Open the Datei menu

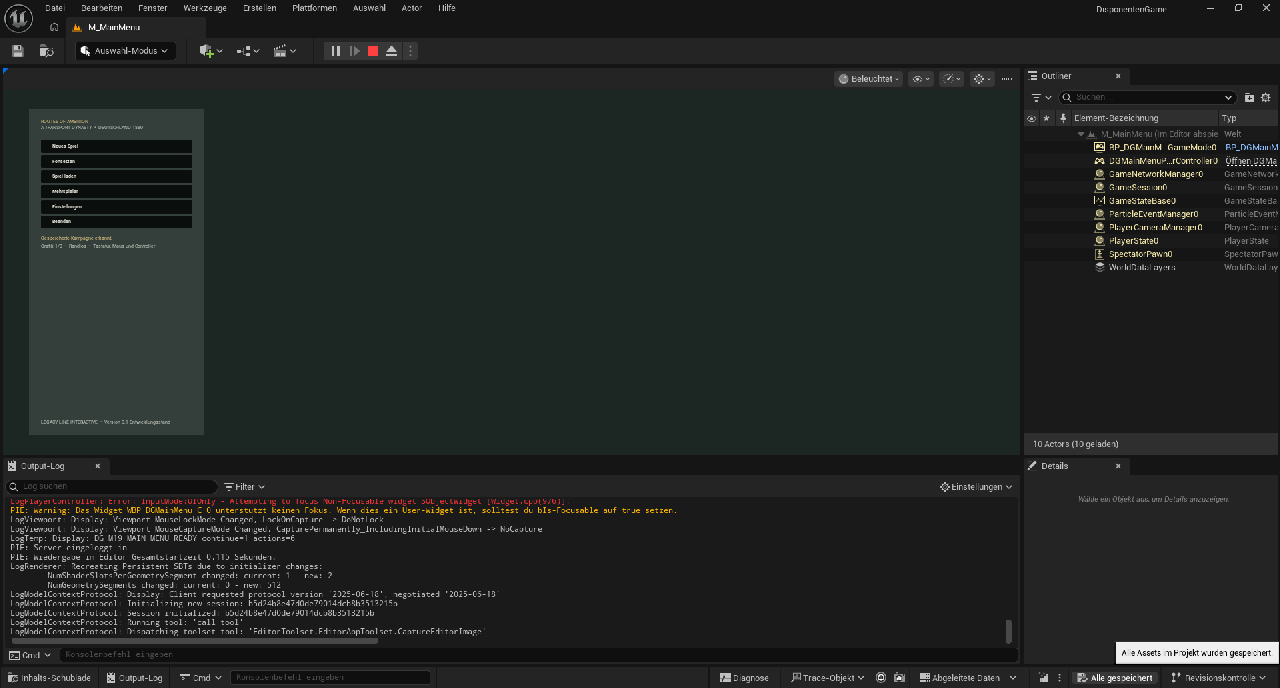pyautogui.click(x=55, y=8)
